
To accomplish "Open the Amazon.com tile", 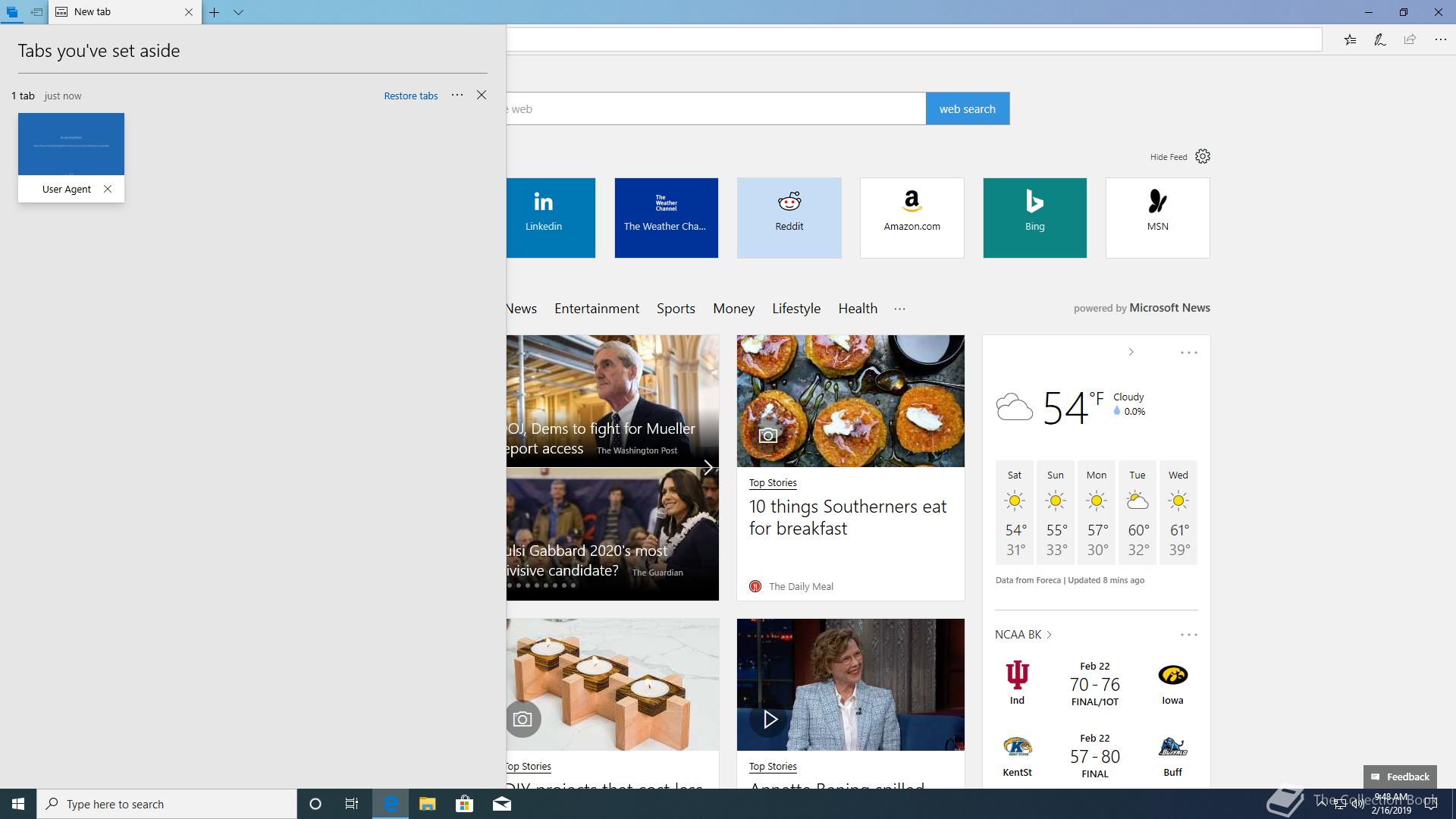I will pos(912,218).
